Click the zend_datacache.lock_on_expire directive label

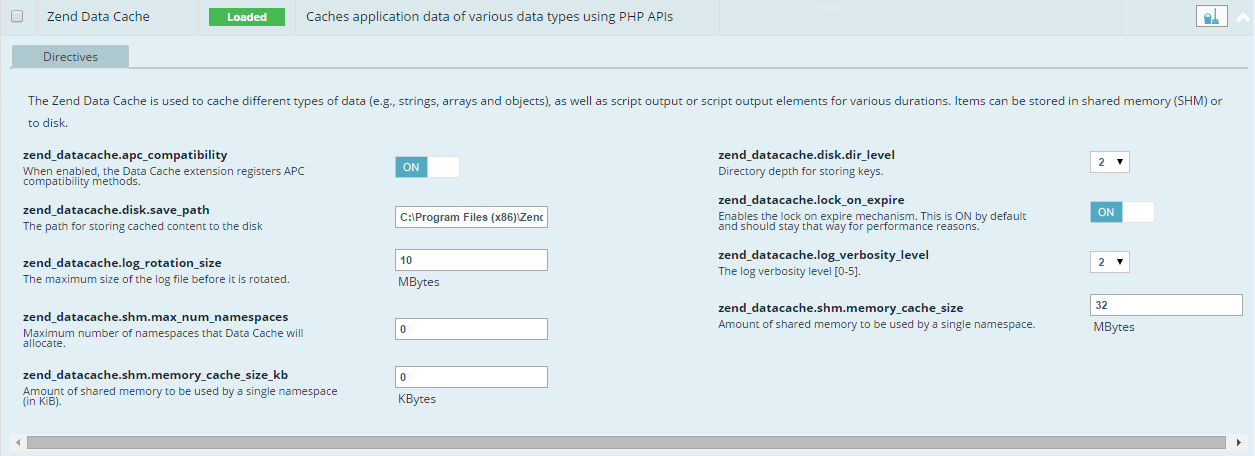click(x=811, y=200)
